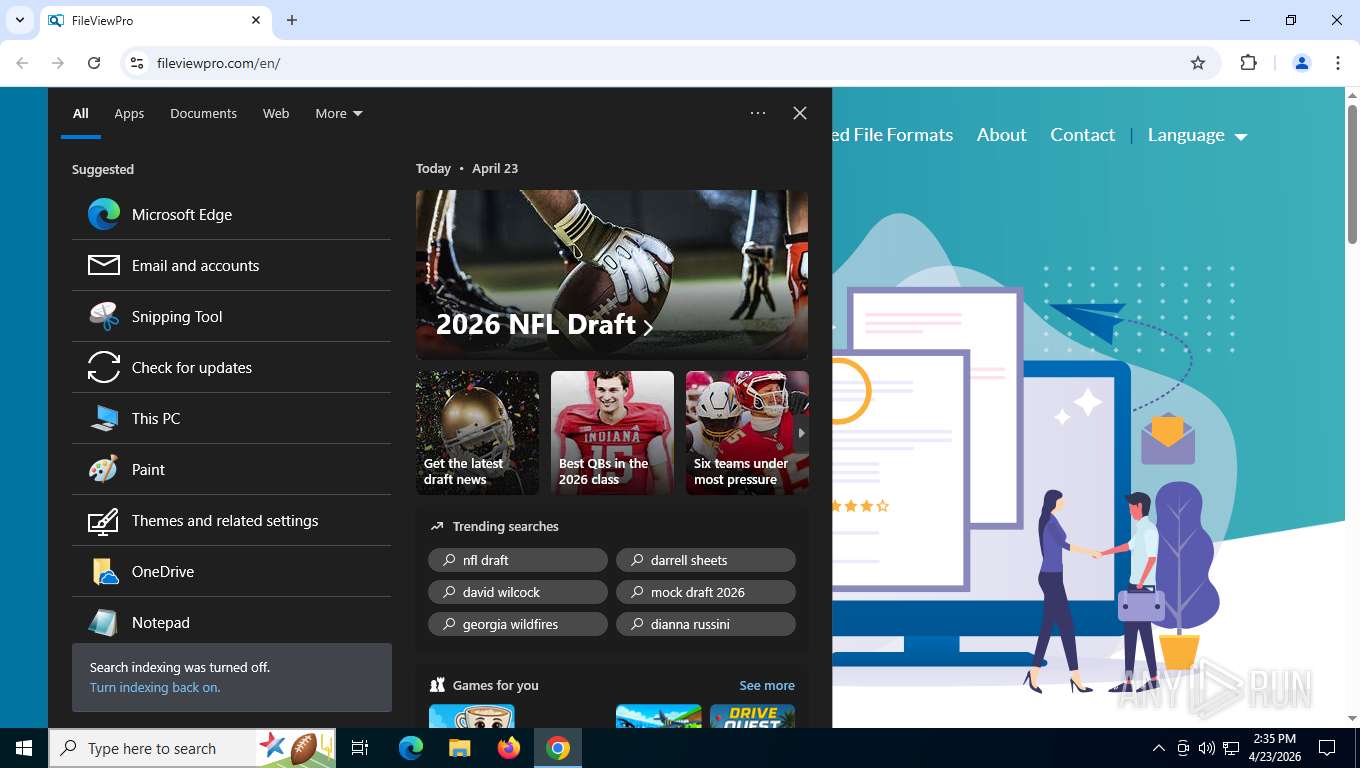Viewport: 1360px width, 768px height.
Task: Close the Windows search panel
Action: [800, 113]
